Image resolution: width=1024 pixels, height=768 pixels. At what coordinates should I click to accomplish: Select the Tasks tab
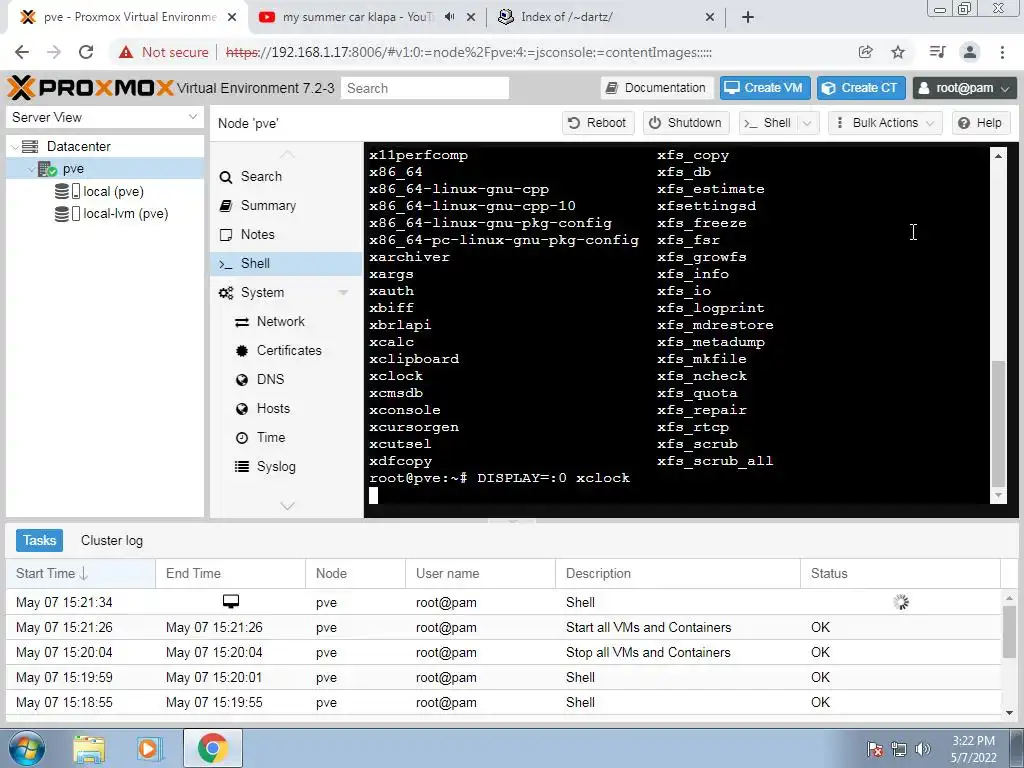tap(39, 541)
